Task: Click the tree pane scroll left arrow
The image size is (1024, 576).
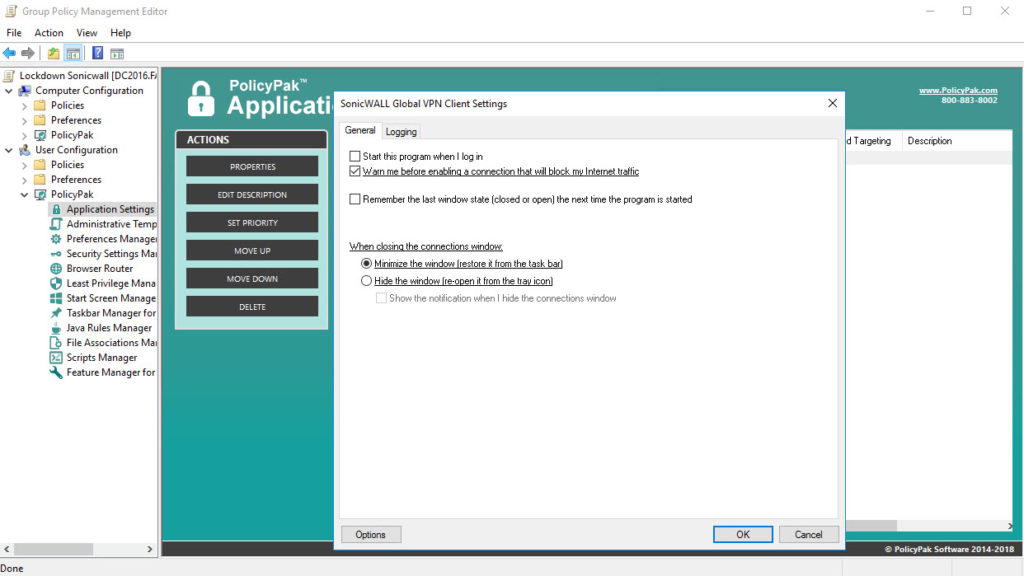Action: (x=7, y=549)
